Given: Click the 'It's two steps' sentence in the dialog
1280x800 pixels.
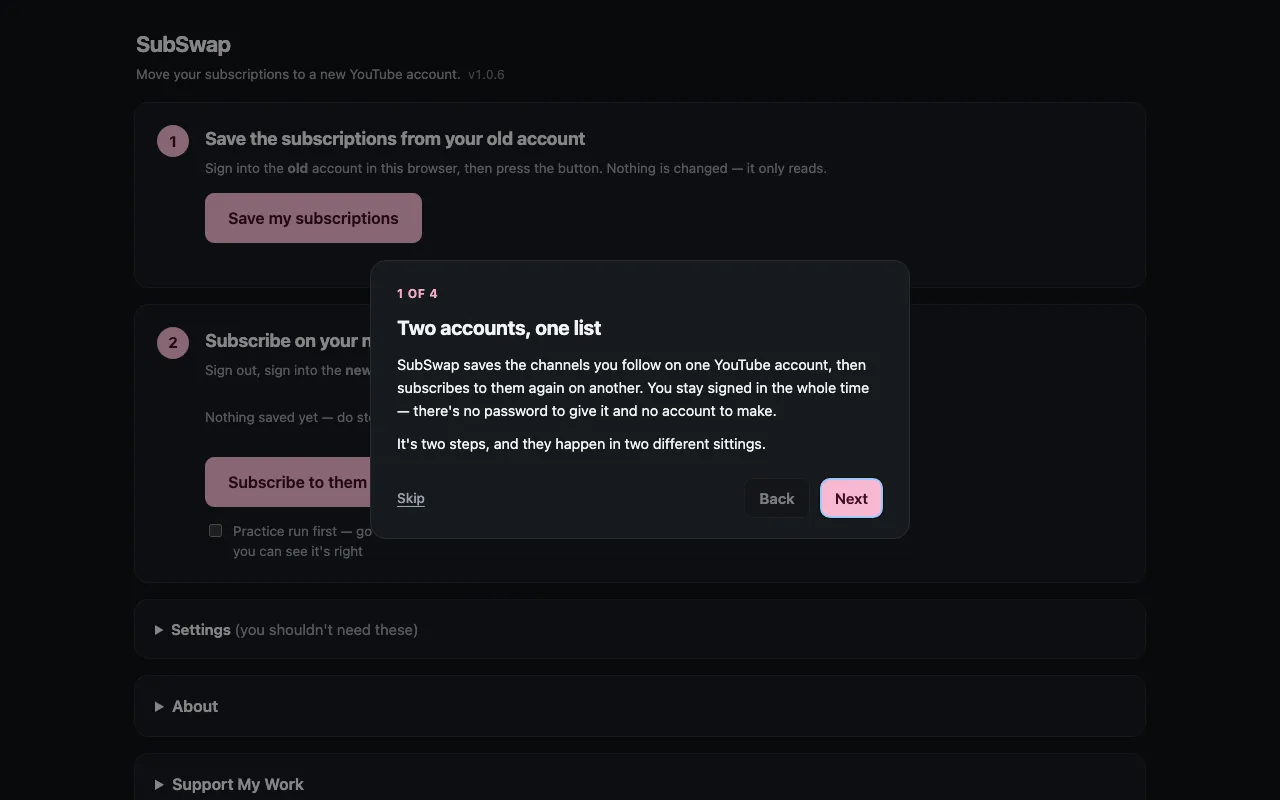Looking at the screenshot, I should [x=581, y=443].
